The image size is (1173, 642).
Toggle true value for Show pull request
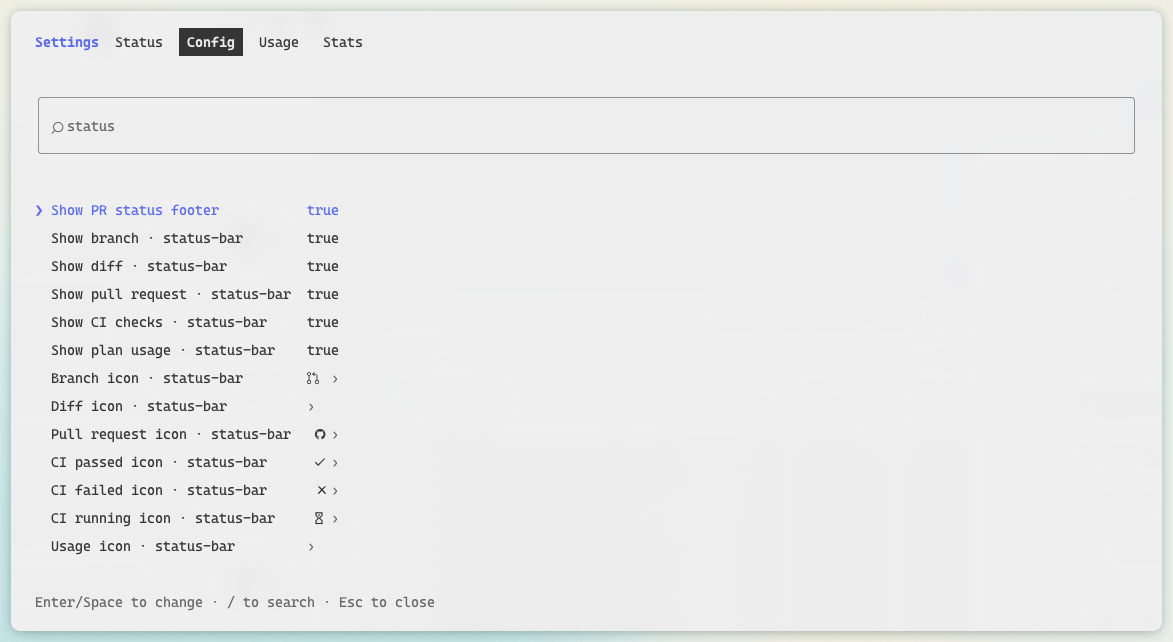point(322,294)
